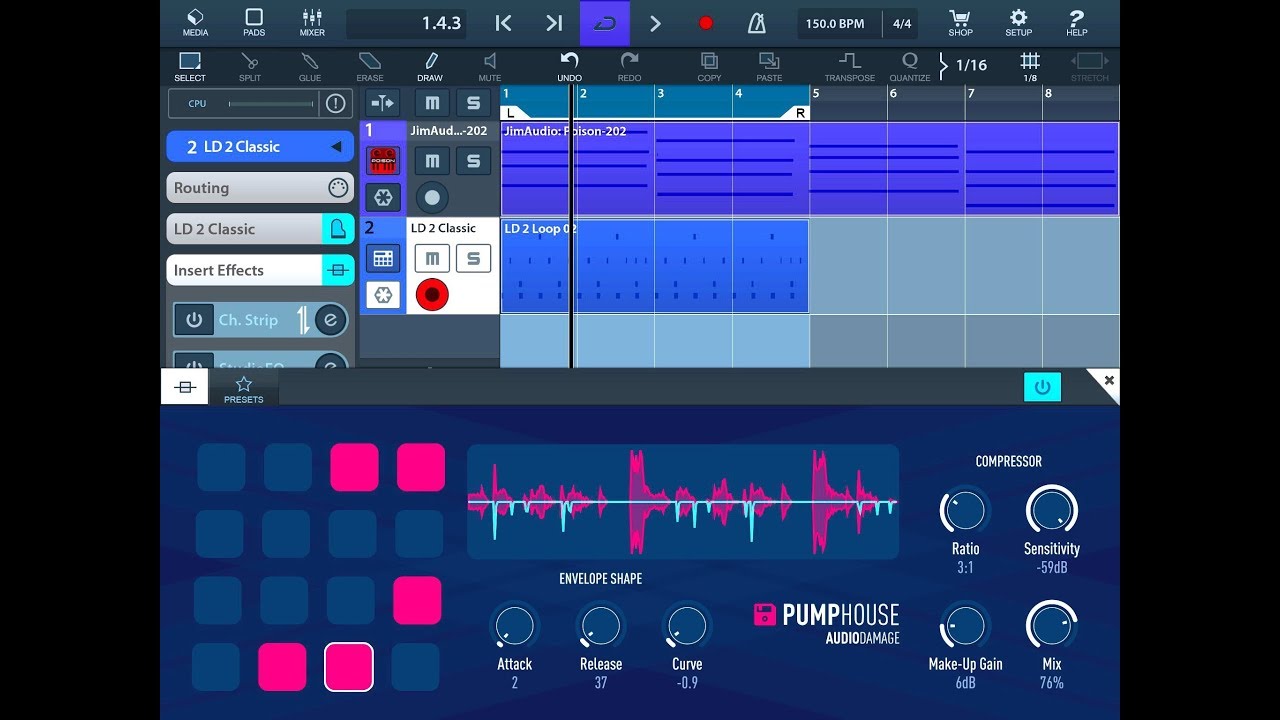Select the LD 2 Loop clip

[654, 266]
